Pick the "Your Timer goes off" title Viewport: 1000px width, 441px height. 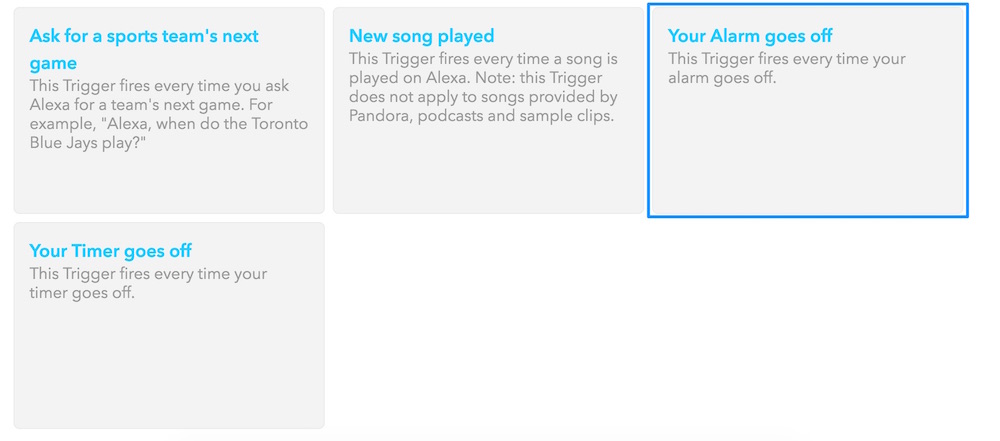pyautogui.click(x=110, y=251)
